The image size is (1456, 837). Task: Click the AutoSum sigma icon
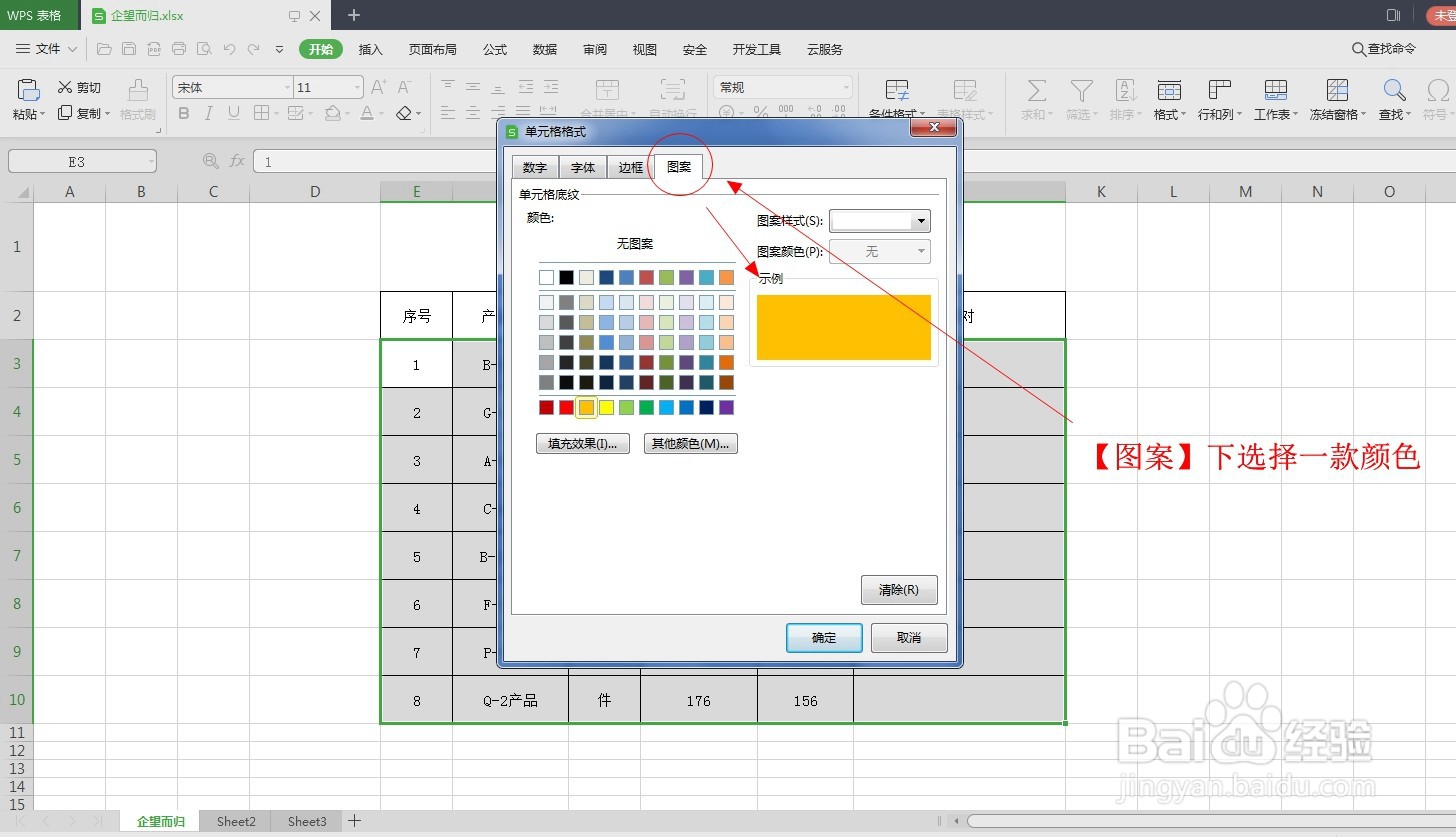1037,91
